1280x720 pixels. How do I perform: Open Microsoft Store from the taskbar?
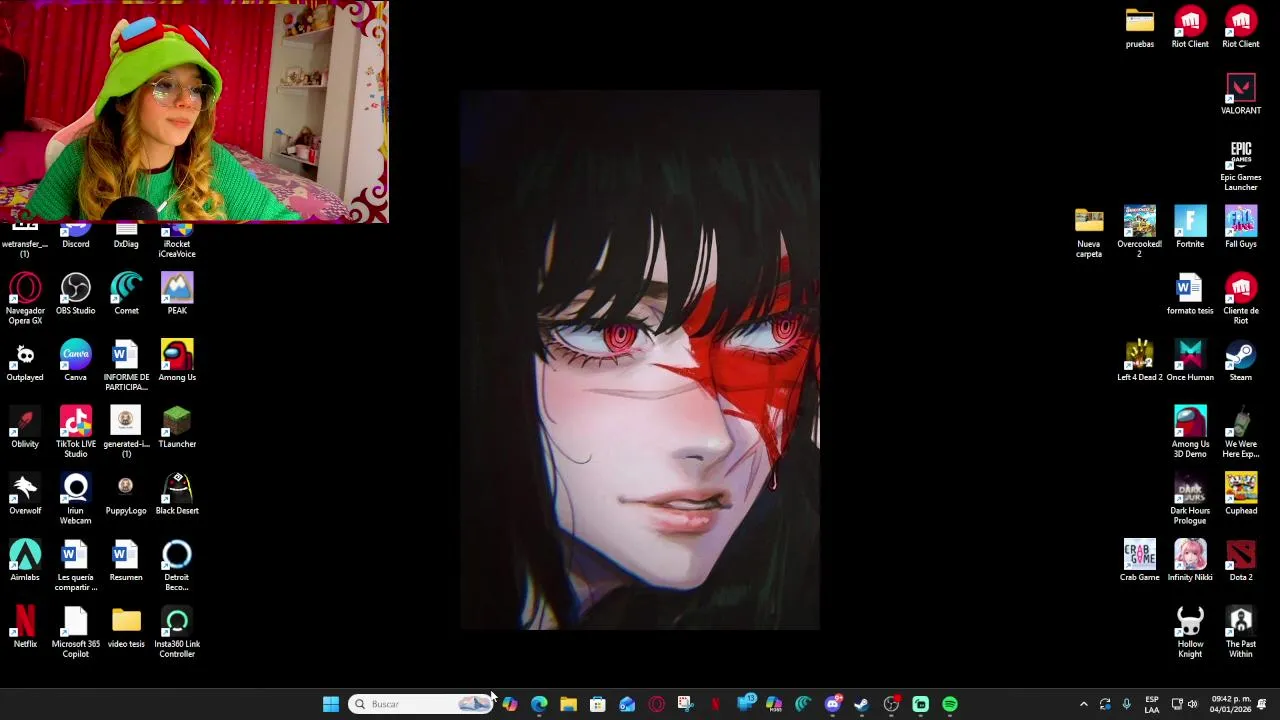[597, 704]
